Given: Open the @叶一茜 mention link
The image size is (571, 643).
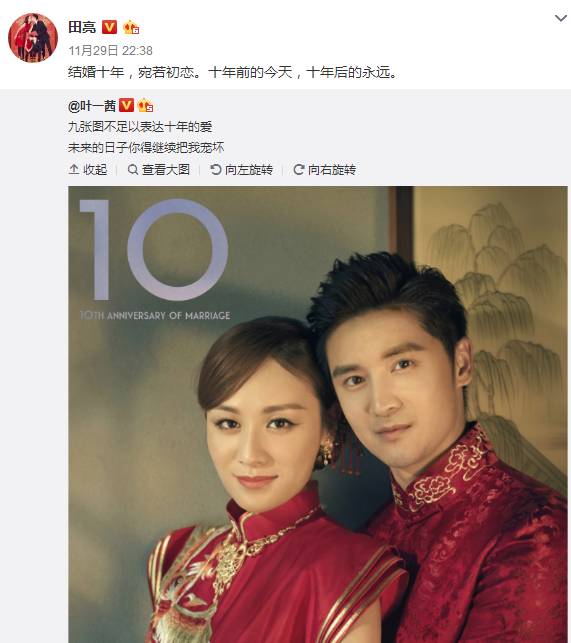Looking at the screenshot, I should [92, 106].
